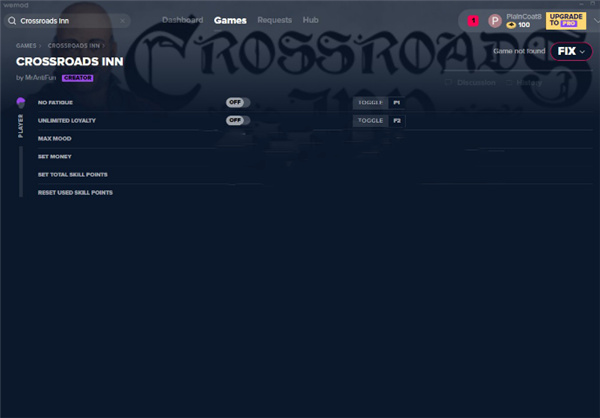Change the F1 hotkey binding
The height and width of the screenshot is (418, 600).
[x=396, y=103]
